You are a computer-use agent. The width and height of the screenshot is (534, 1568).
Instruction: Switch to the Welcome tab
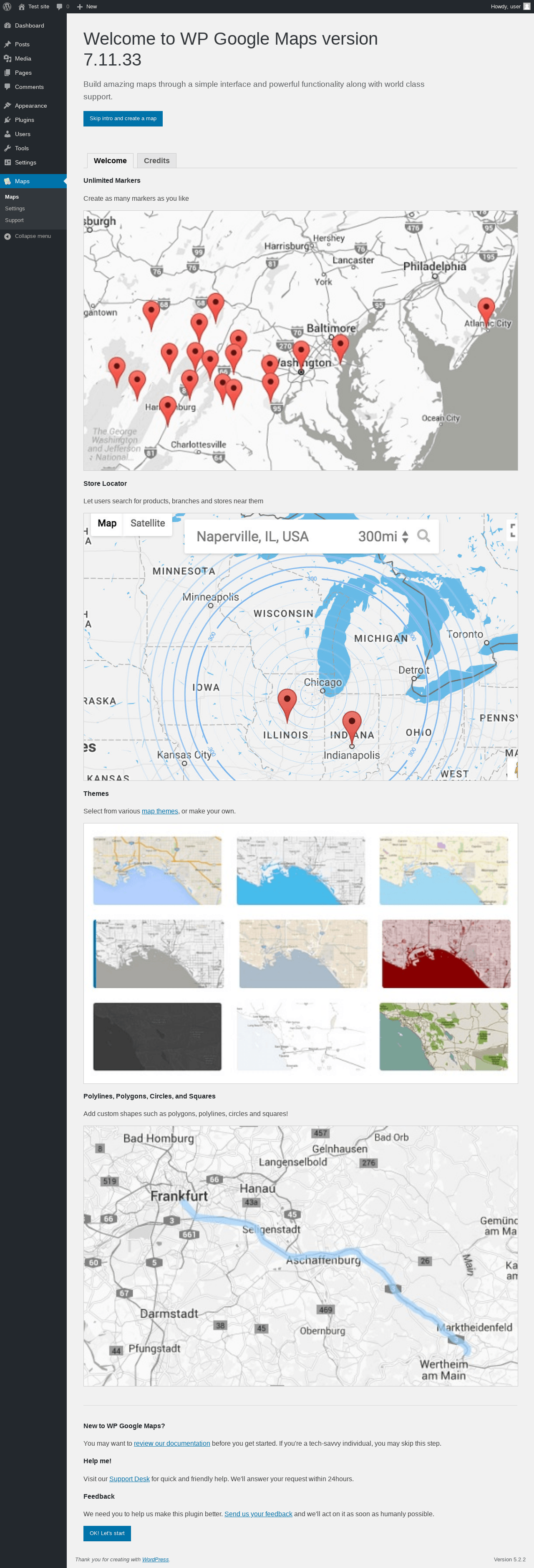coord(110,161)
